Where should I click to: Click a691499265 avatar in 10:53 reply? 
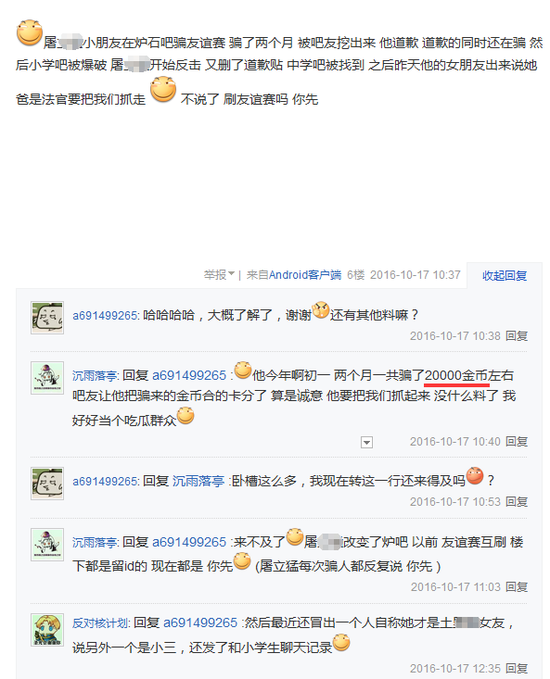tap(47, 483)
